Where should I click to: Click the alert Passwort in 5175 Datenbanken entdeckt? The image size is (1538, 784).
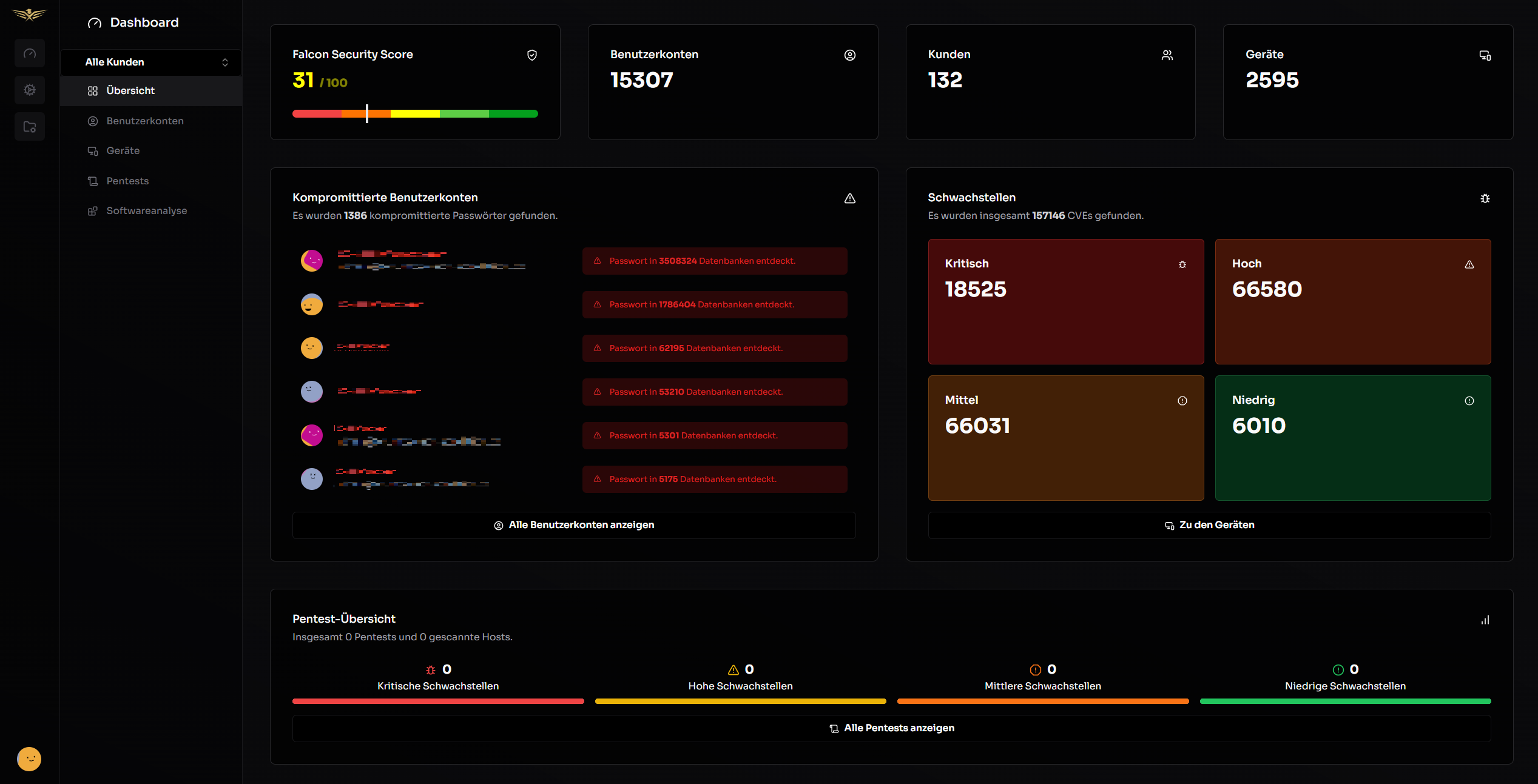[x=715, y=479]
